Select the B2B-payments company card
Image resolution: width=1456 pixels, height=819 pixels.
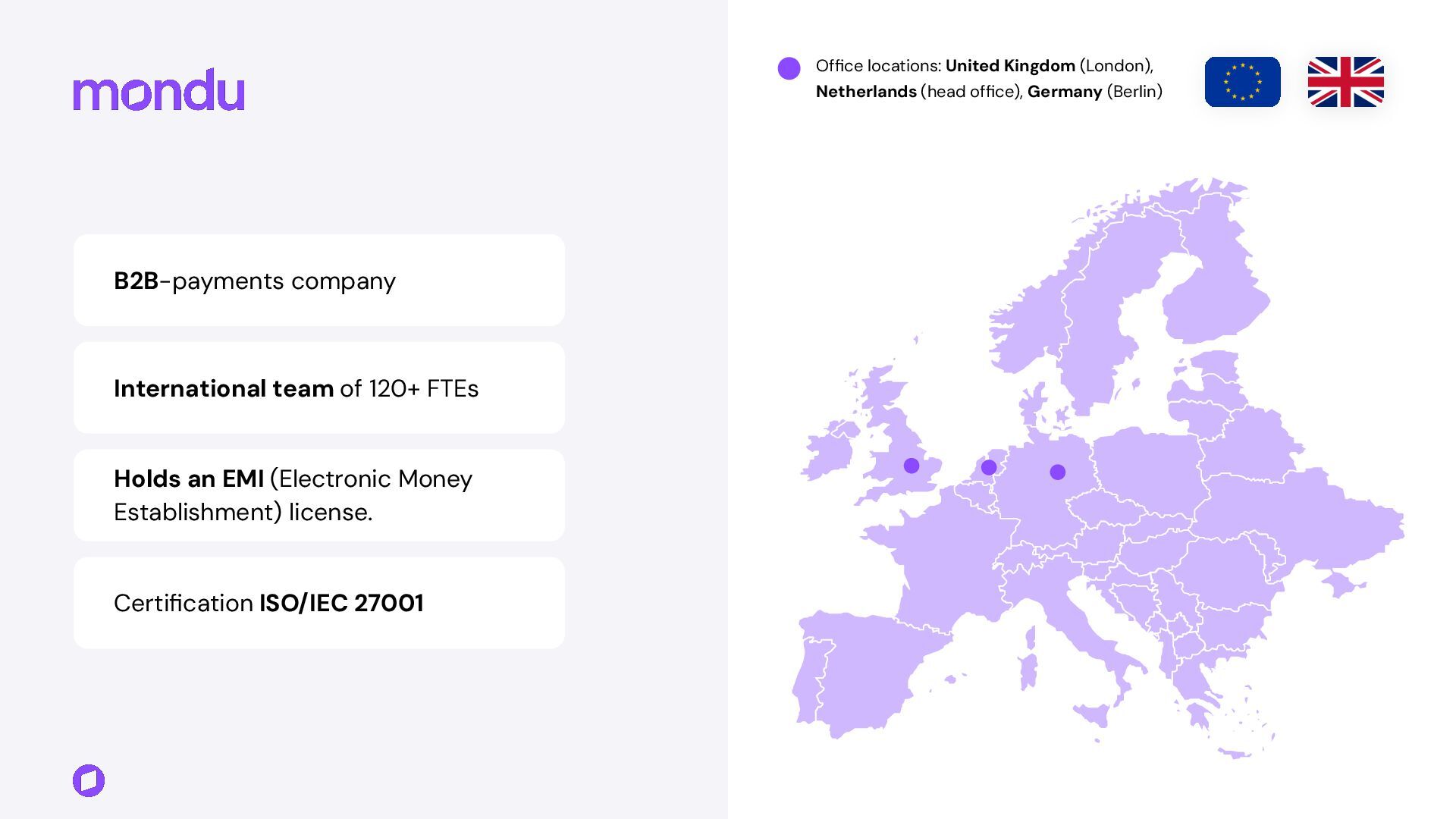pos(318,281)
